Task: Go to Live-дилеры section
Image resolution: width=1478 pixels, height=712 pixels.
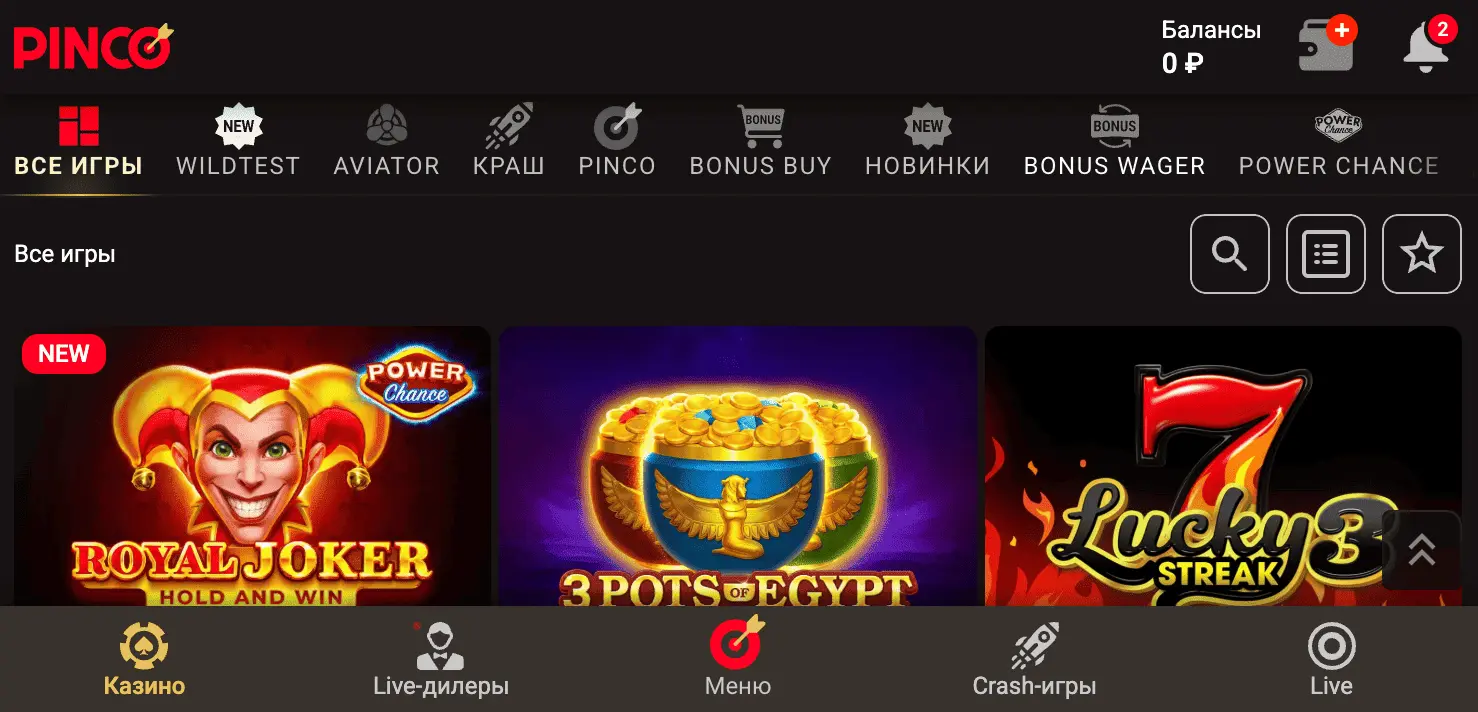Action: pos(441,659)
